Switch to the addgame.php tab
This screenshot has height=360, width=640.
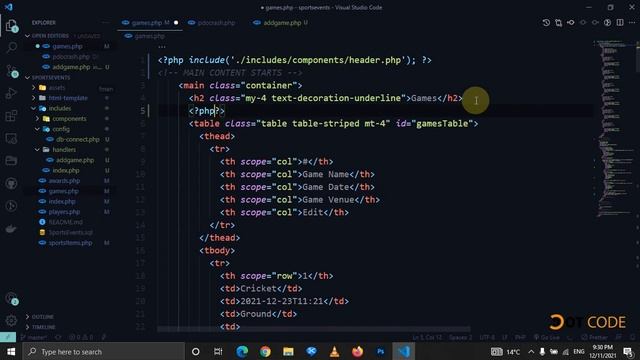point(282,23)
